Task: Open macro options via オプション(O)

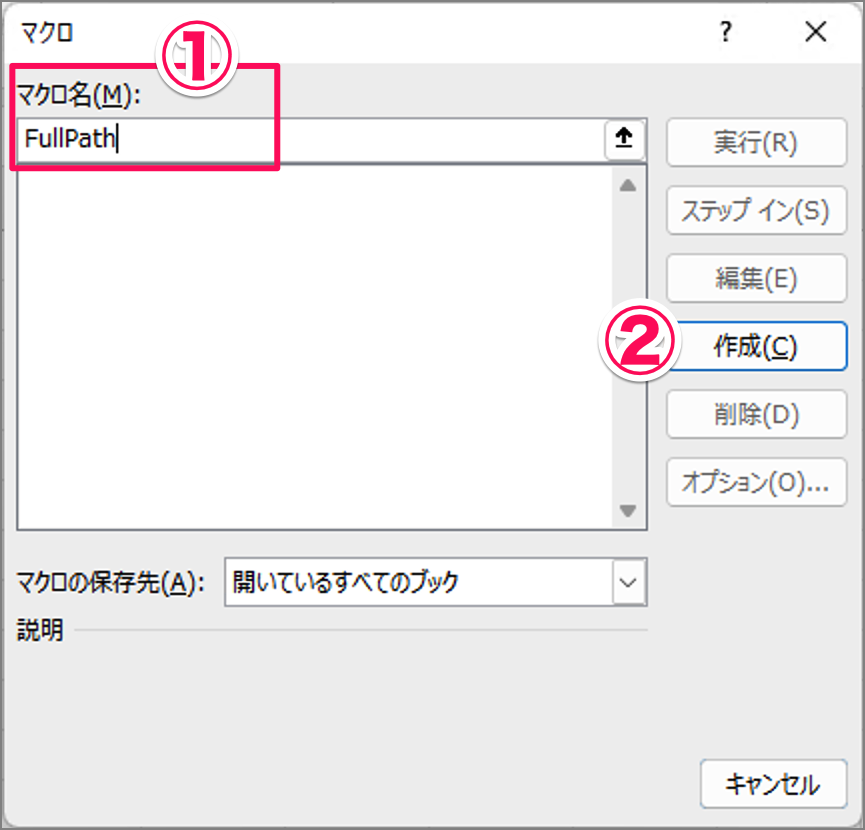Action: pos(756,482)
